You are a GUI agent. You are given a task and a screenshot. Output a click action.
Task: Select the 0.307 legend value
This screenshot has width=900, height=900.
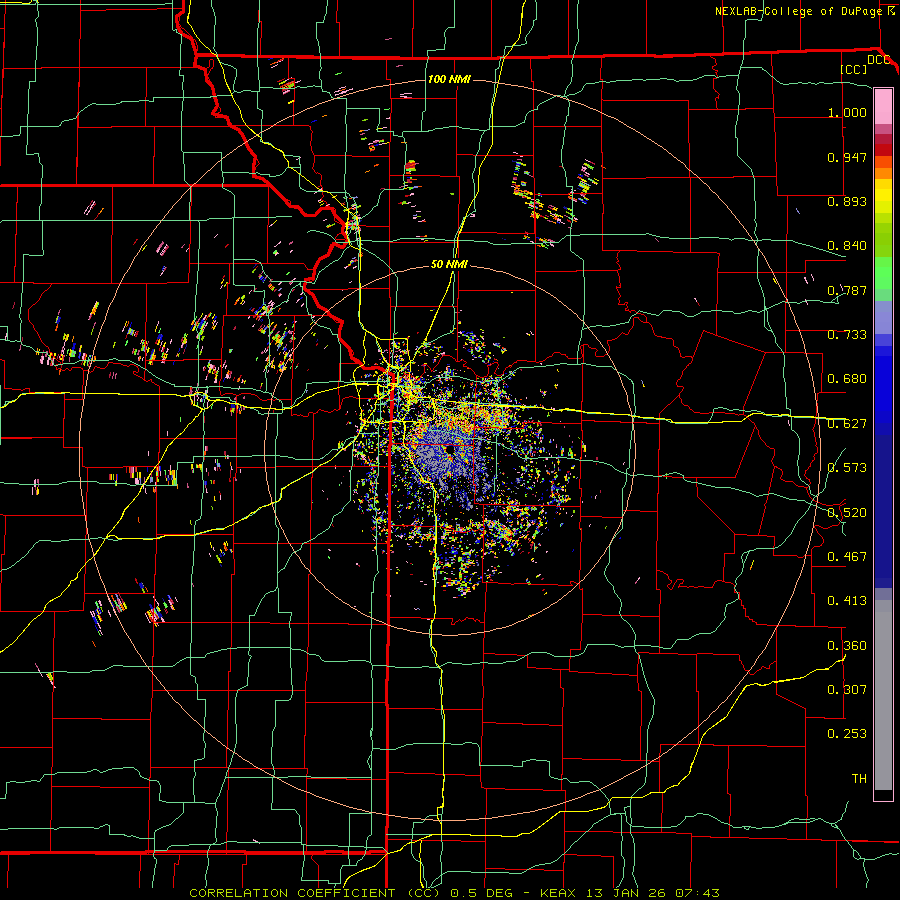[x=847, y=690]
